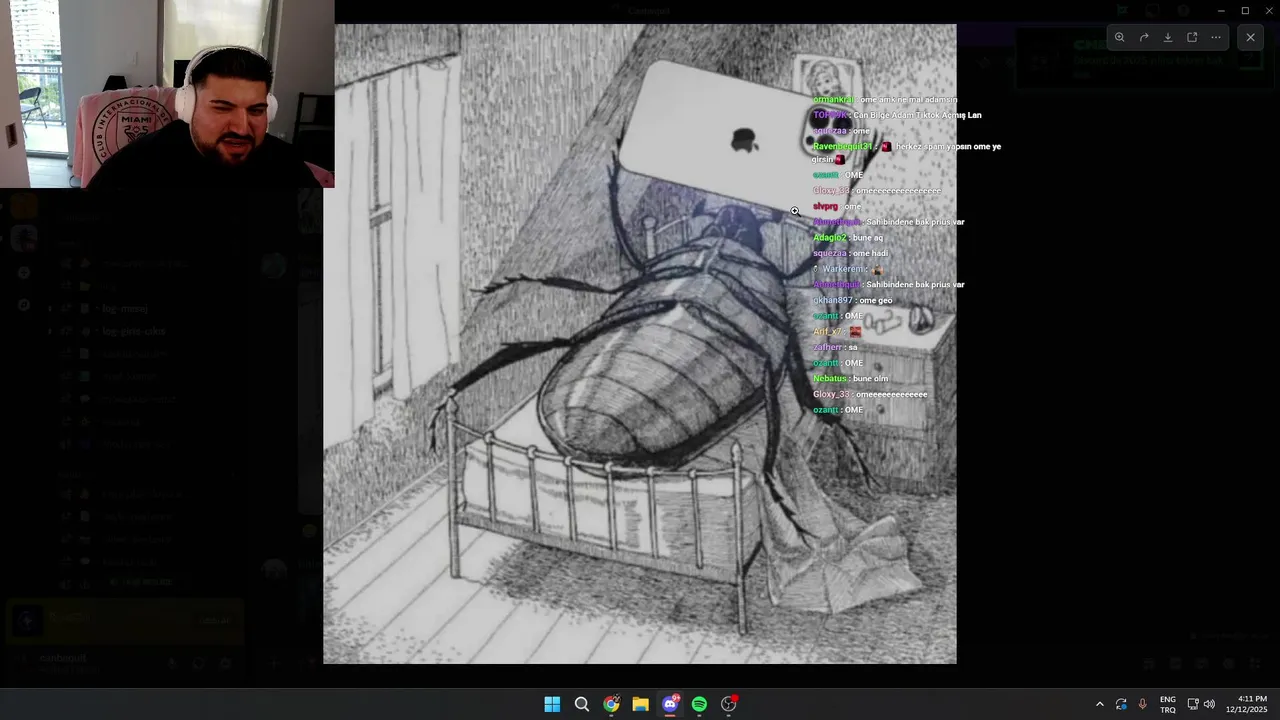The height and width of the screenshot is (720, 1280).
Task: Minimize the Discord window
Action: 1220,11
